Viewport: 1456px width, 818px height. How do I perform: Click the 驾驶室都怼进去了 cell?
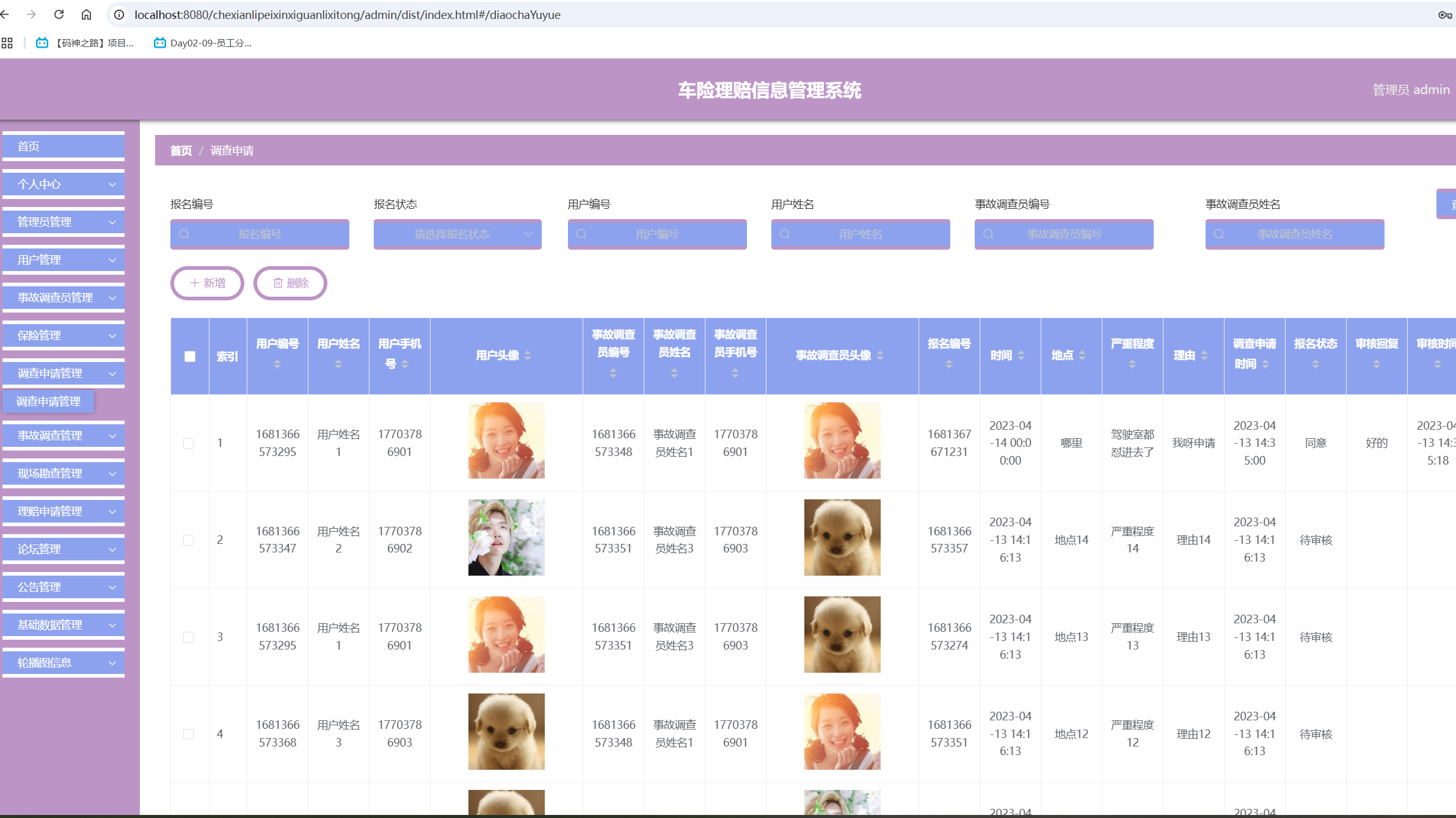coord(1132,443)
